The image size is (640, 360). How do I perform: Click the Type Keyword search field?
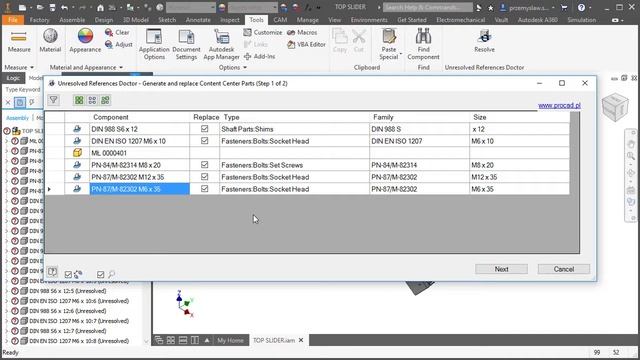[23, 89]
